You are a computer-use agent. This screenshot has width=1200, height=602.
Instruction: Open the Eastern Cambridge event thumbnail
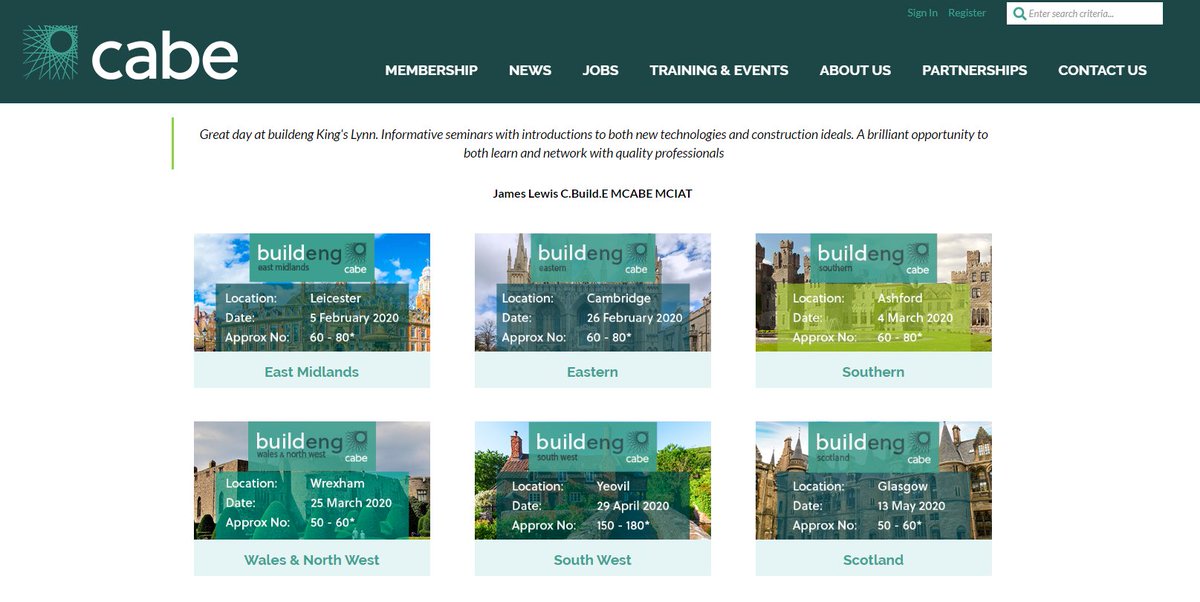pyautogui.click(x=593, y=292)
